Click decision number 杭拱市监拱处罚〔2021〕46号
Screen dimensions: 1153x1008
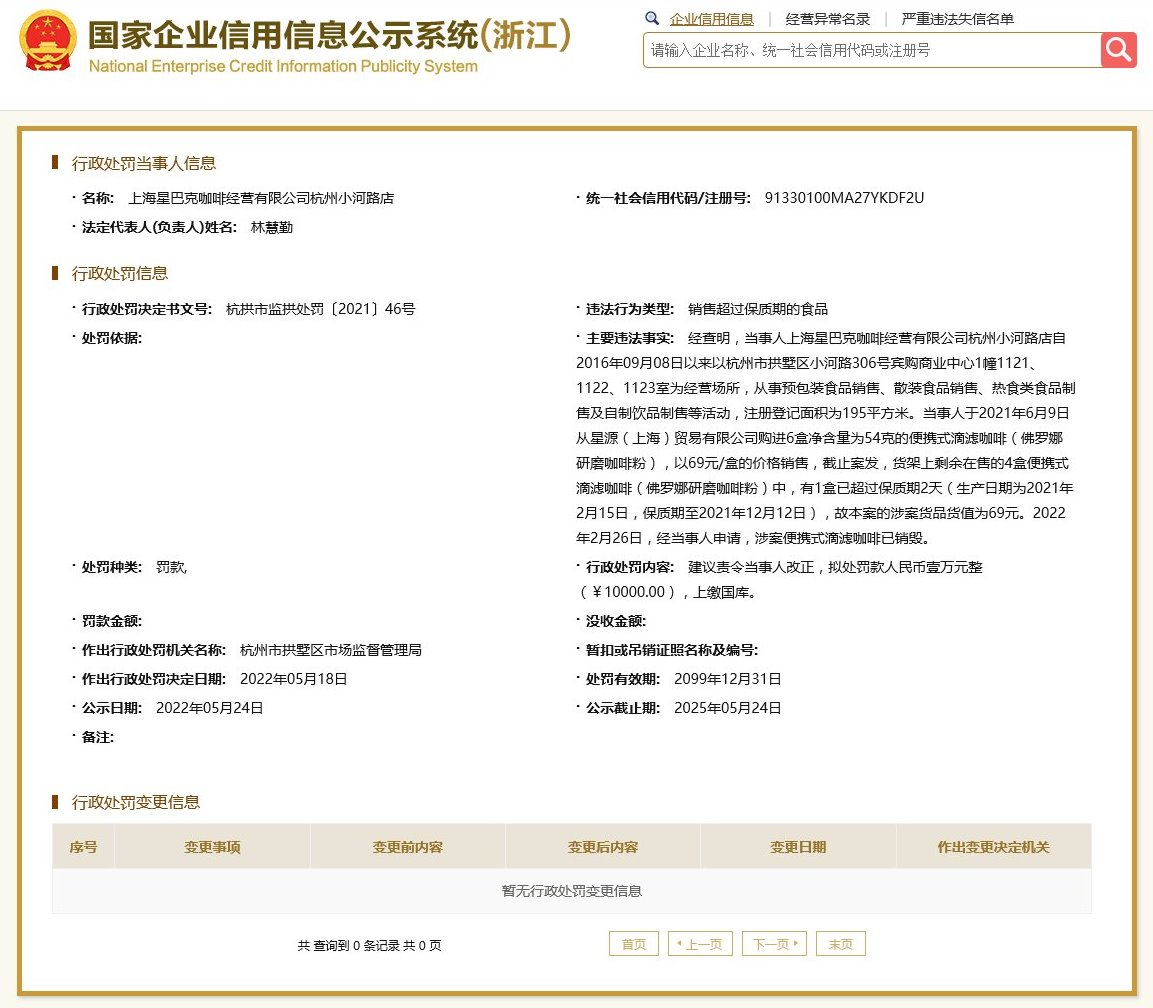click(321, 309)
